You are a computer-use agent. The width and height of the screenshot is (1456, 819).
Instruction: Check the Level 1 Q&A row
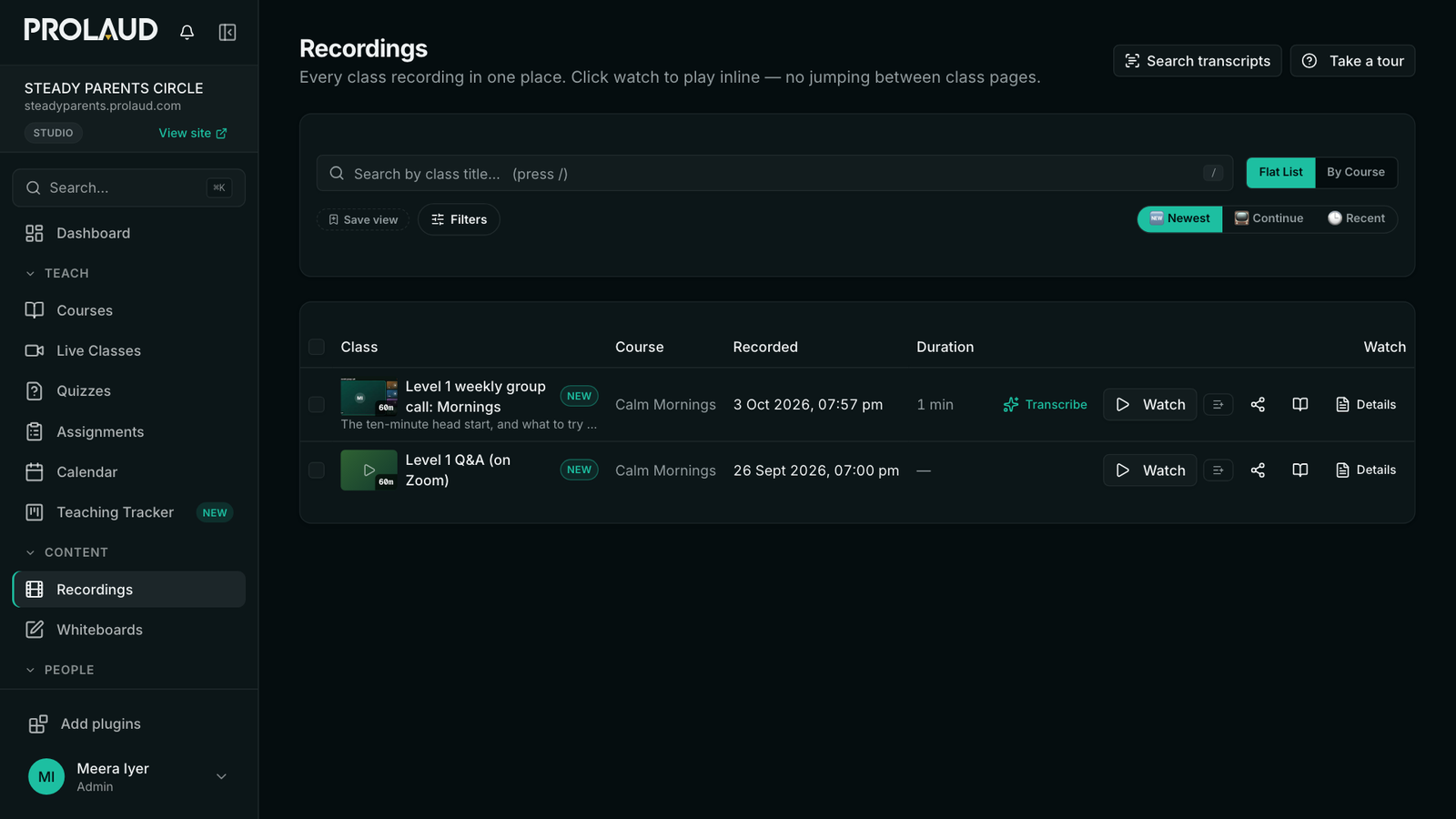click(x=317, y=470)
